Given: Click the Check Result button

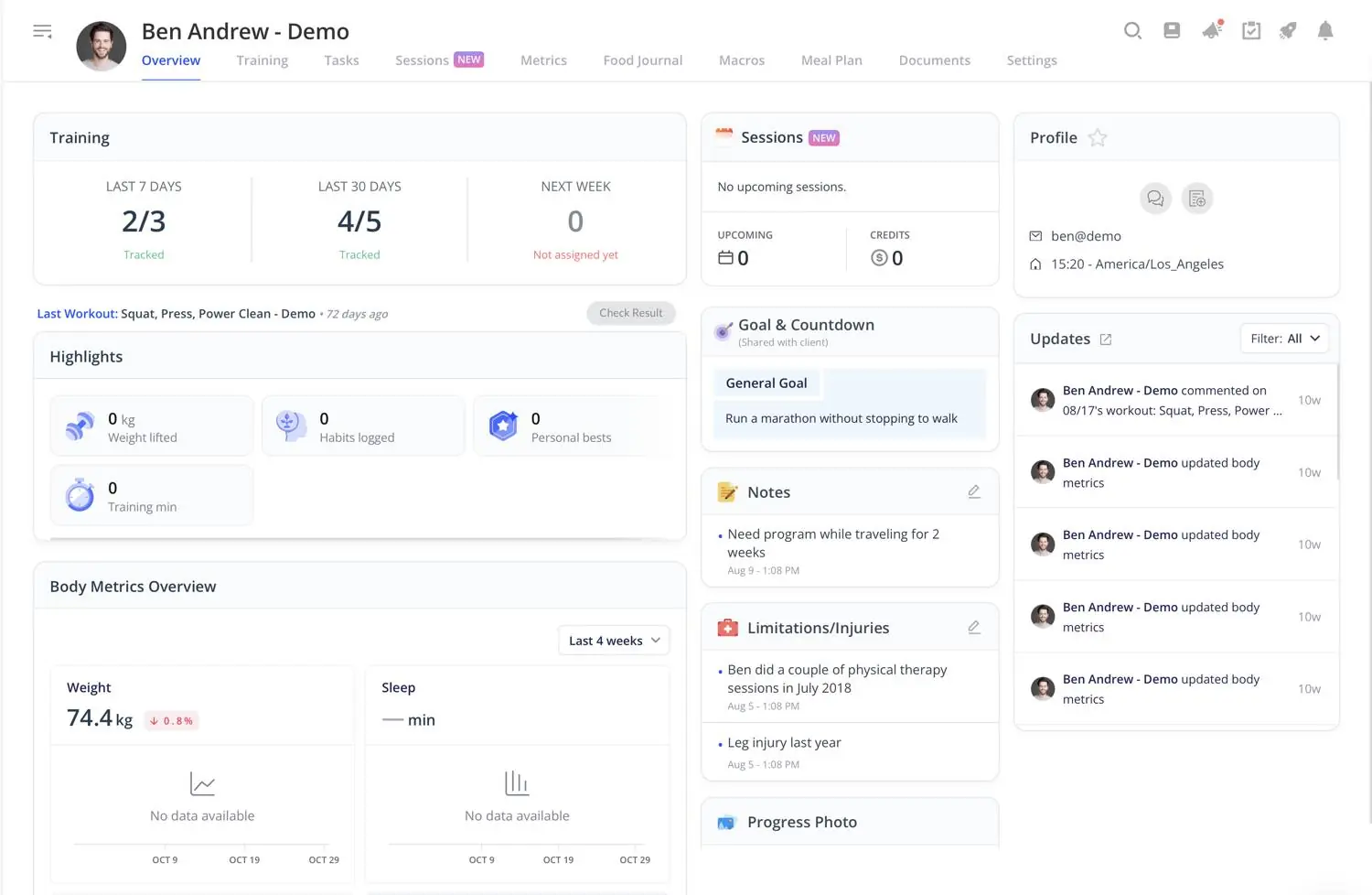Looking at the screenshot, I should [x=631, y=313].
